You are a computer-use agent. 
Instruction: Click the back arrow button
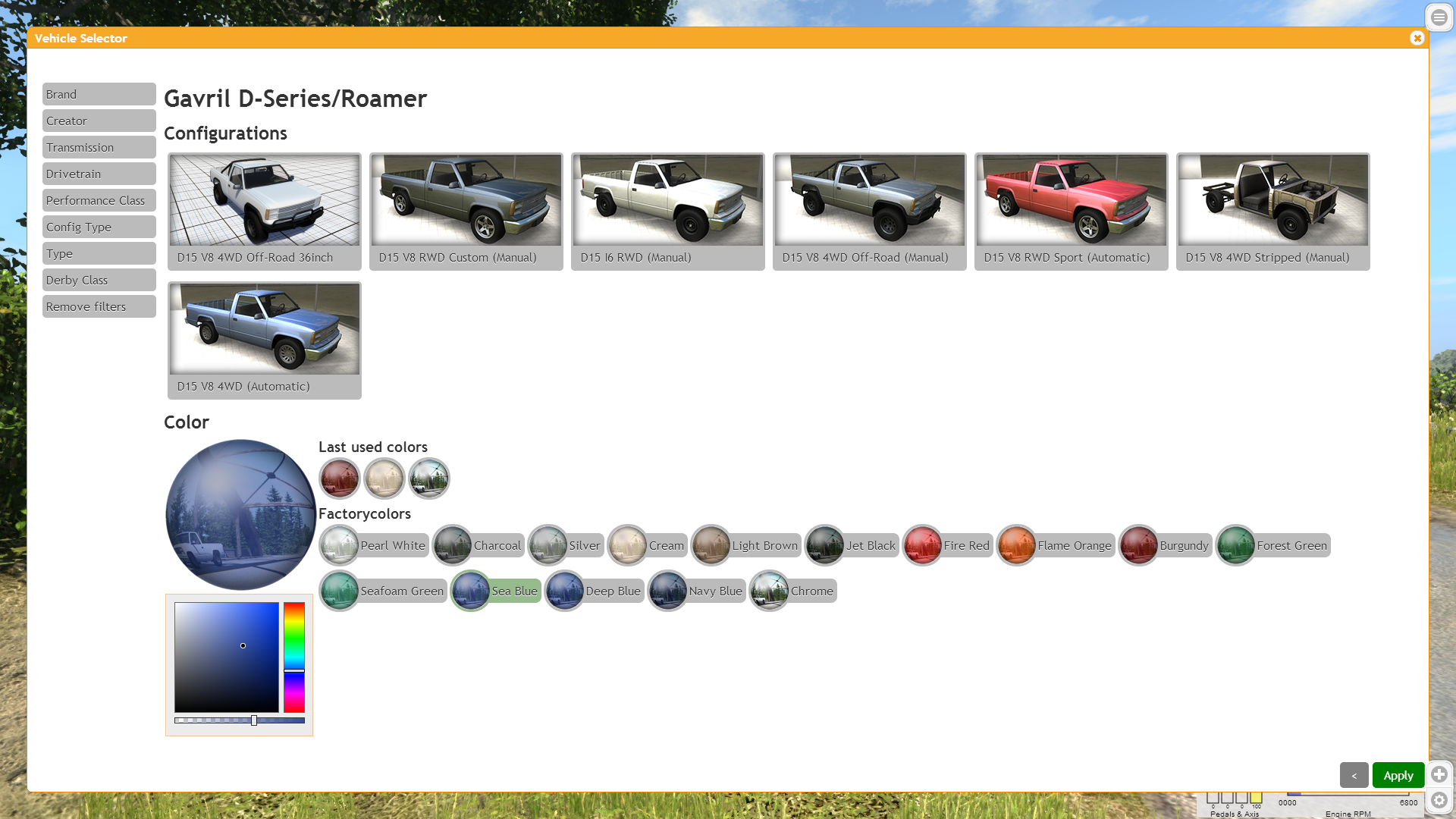pos(1354,775)
